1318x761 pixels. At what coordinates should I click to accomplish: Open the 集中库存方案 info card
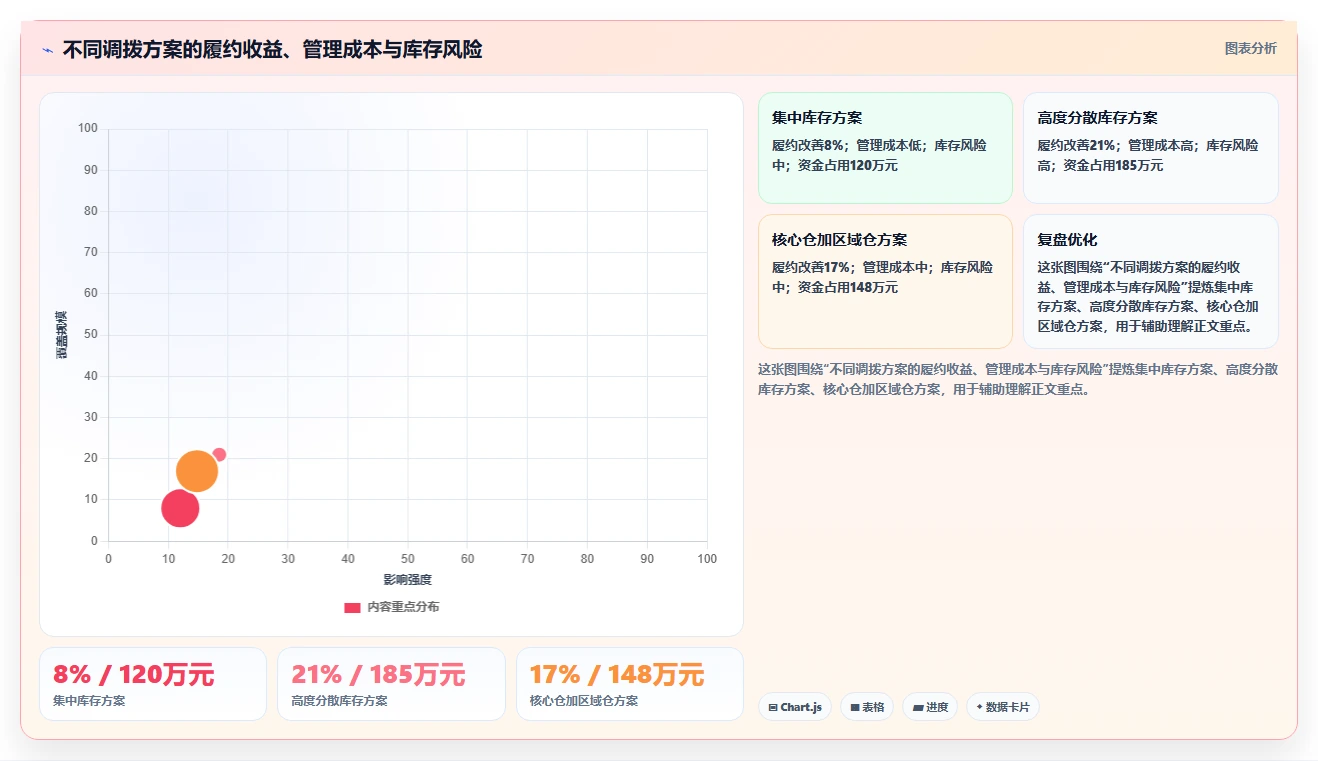click(885, 148)
